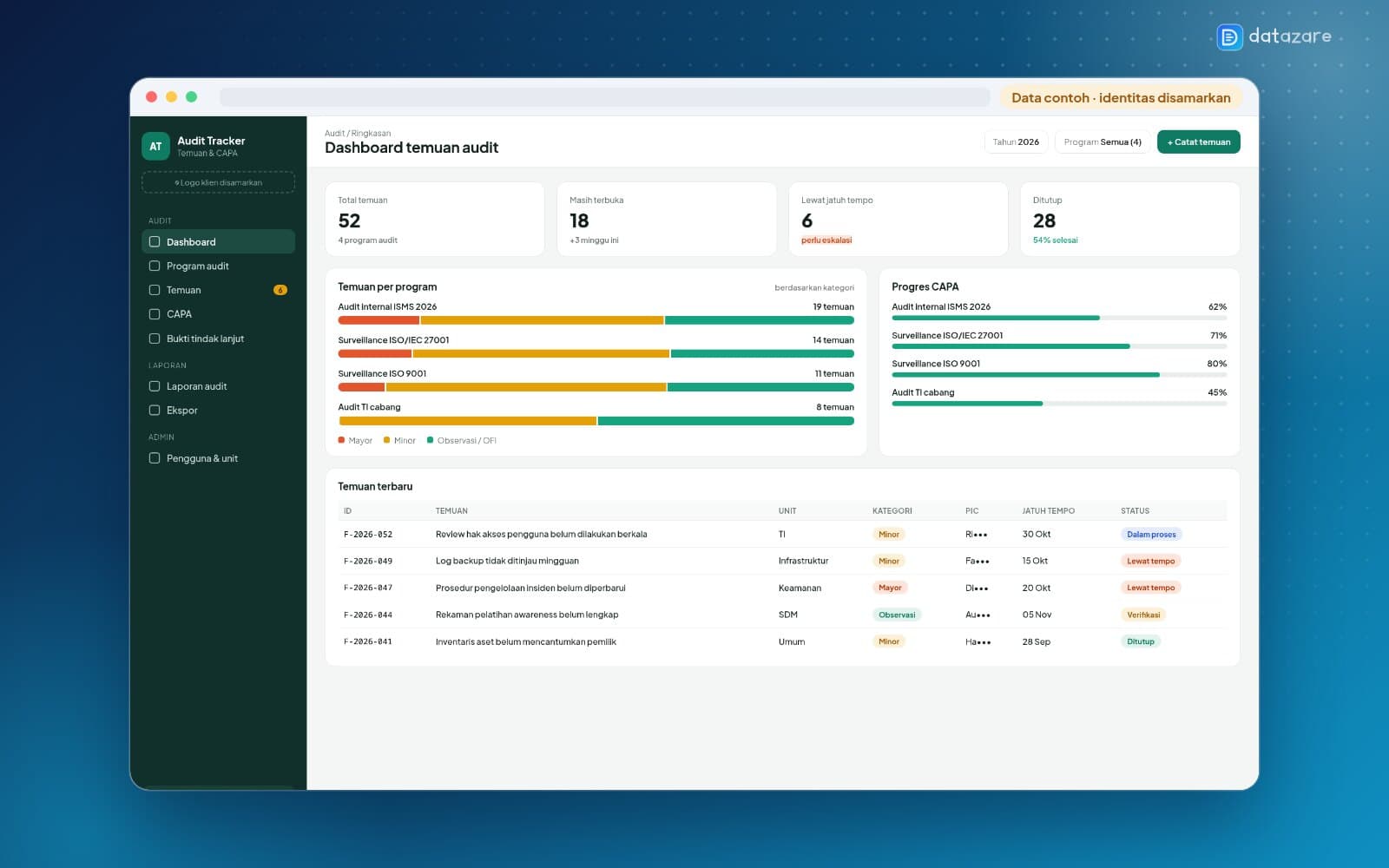Click the Audit internal ISMS 2026 CAPA progress bar
1389x868 pixels.
coord(1059,319)
